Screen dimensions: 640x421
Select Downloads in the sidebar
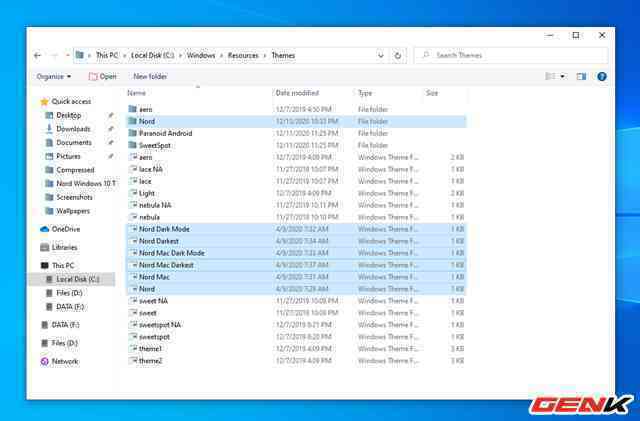68,129
